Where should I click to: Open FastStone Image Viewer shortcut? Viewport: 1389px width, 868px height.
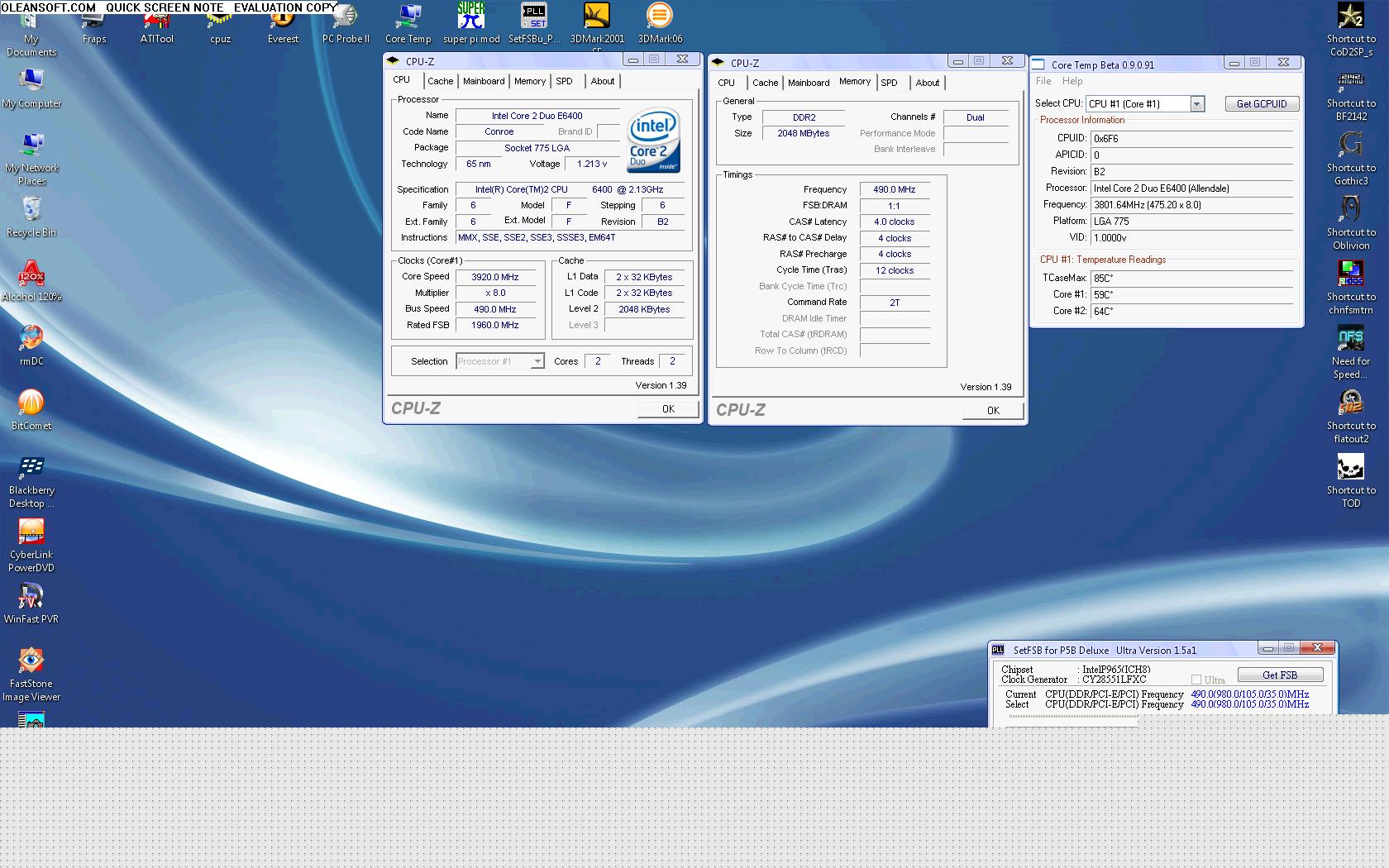pos(31,675)
